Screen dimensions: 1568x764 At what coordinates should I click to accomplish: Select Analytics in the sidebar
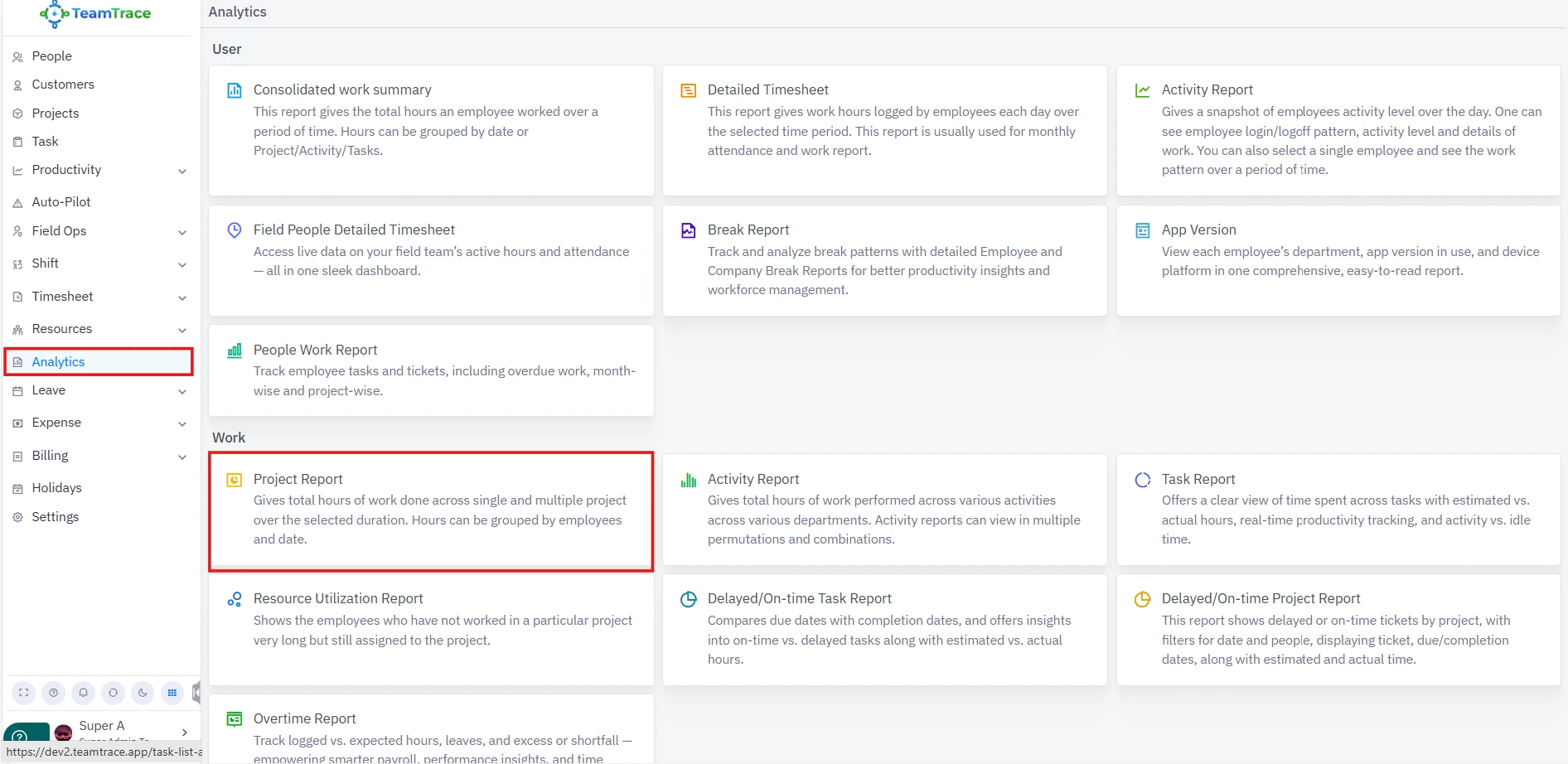(x=58, y=362)
